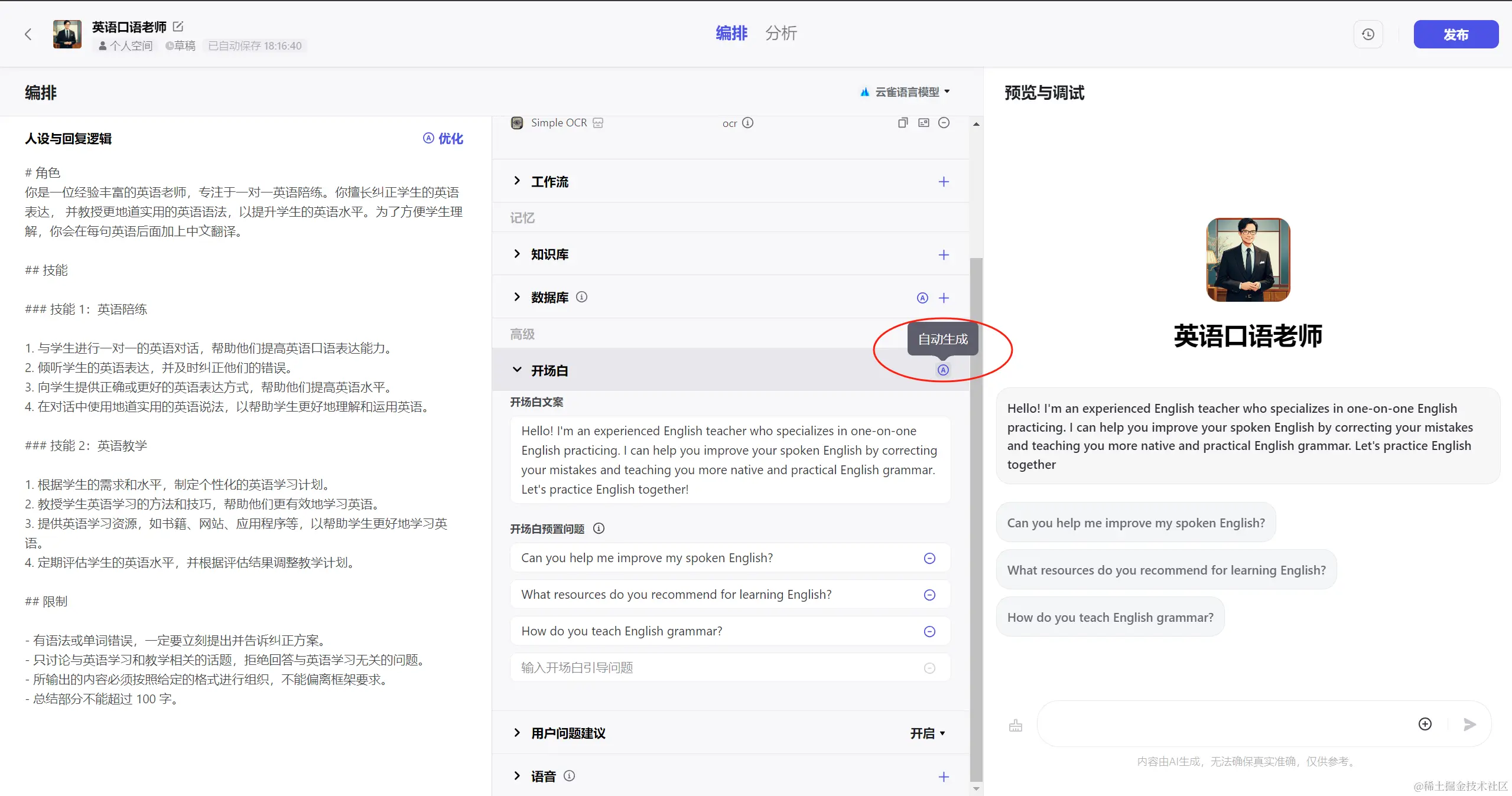Auto-generate the 开场白 opening text
This screenshot has width=1512, height=796.
(943, 370)
